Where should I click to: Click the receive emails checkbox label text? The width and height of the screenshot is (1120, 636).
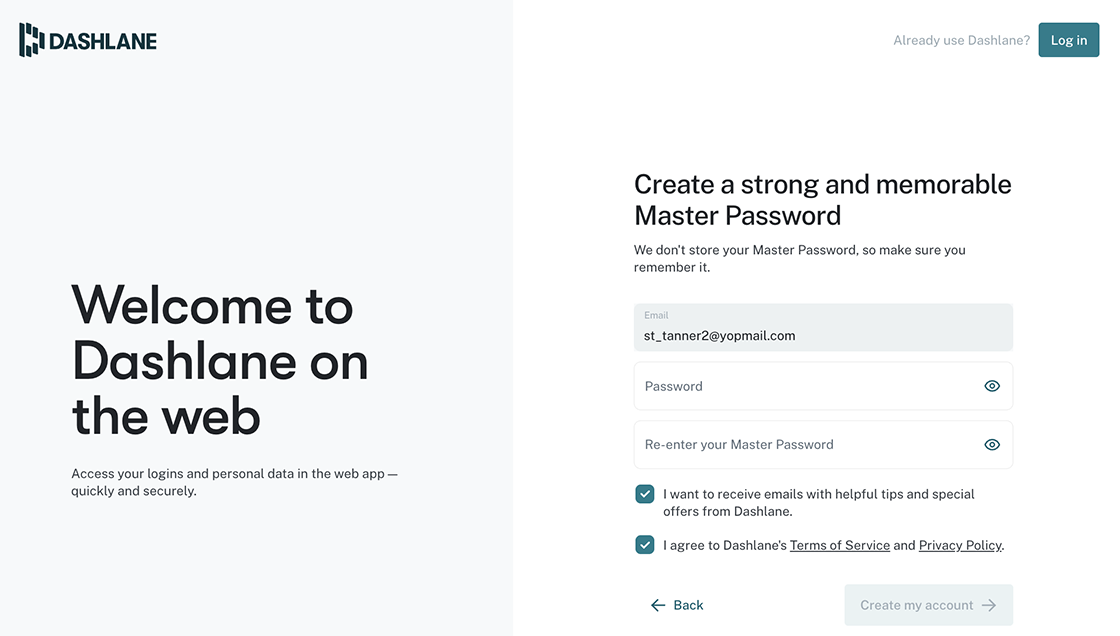[x=819, y=502]
